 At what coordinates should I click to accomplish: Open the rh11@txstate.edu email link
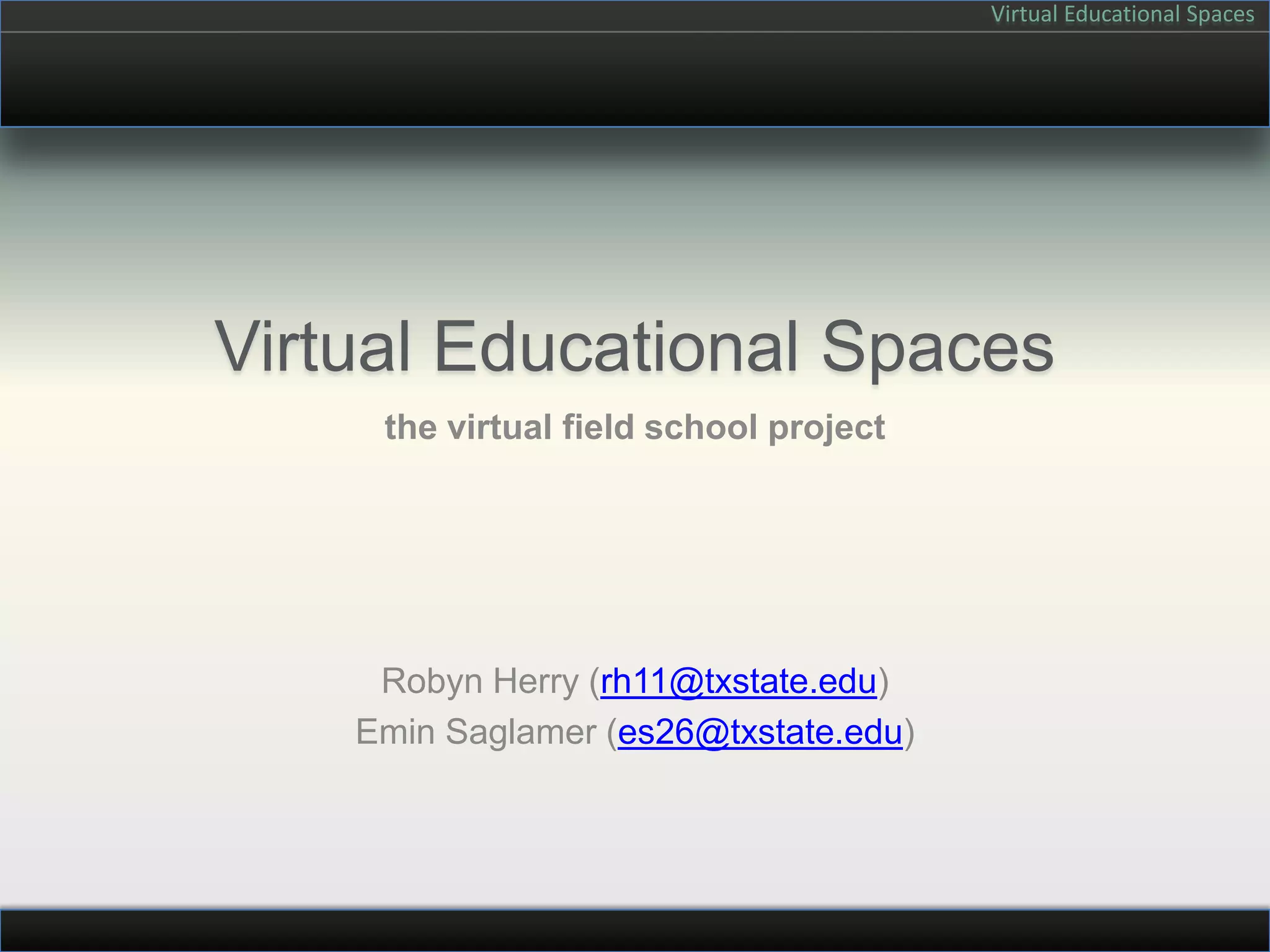739,681
